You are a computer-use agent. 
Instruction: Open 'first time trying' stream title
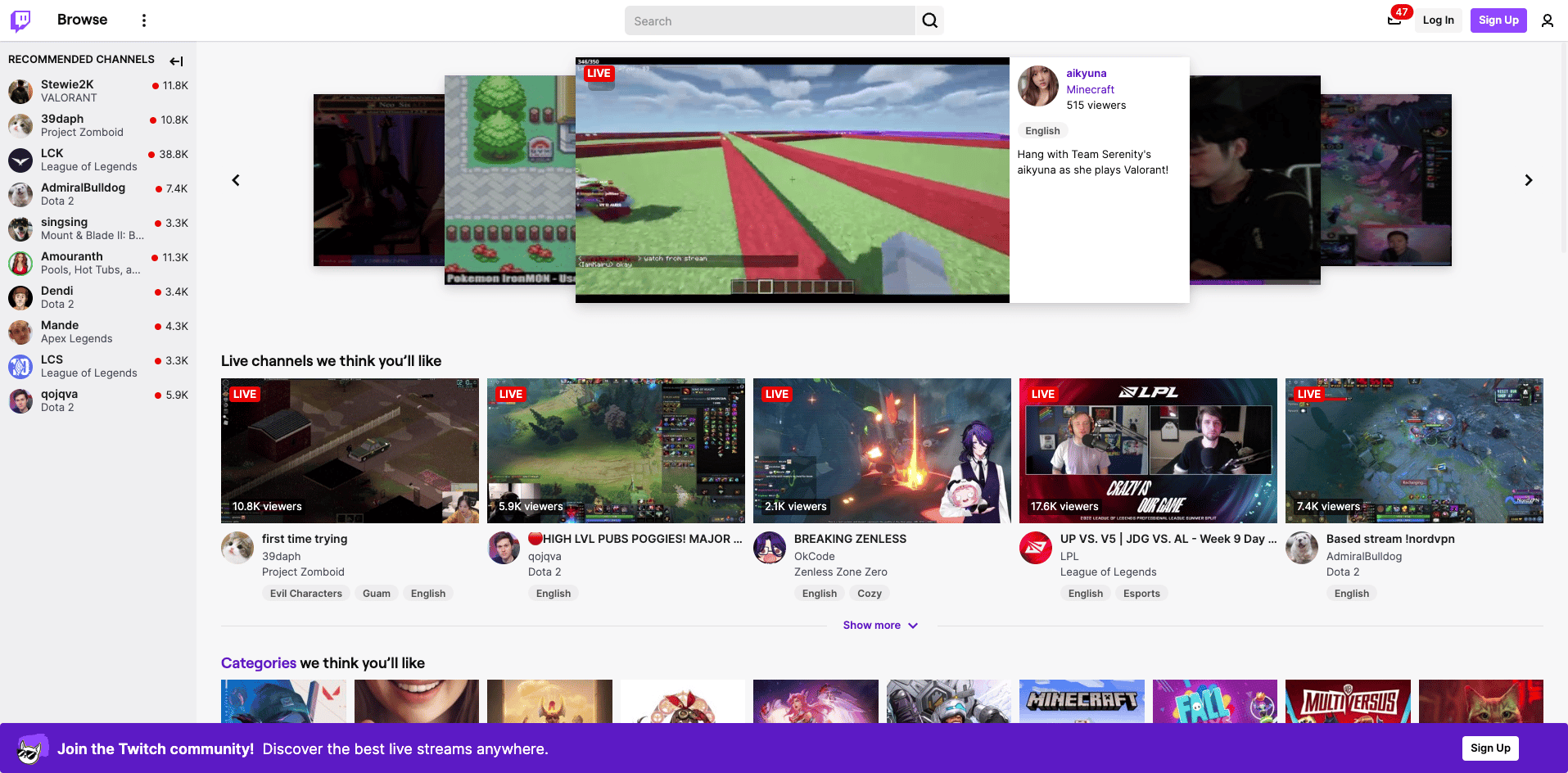[x=305, y=539]
